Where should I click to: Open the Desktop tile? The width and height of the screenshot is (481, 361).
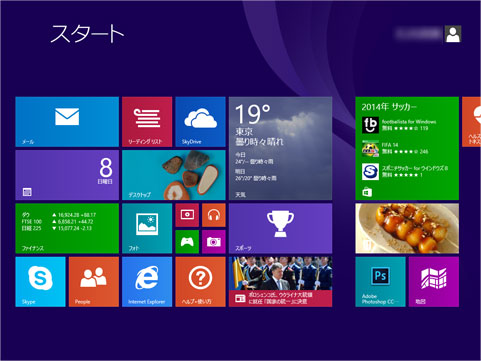pos(174,175)
